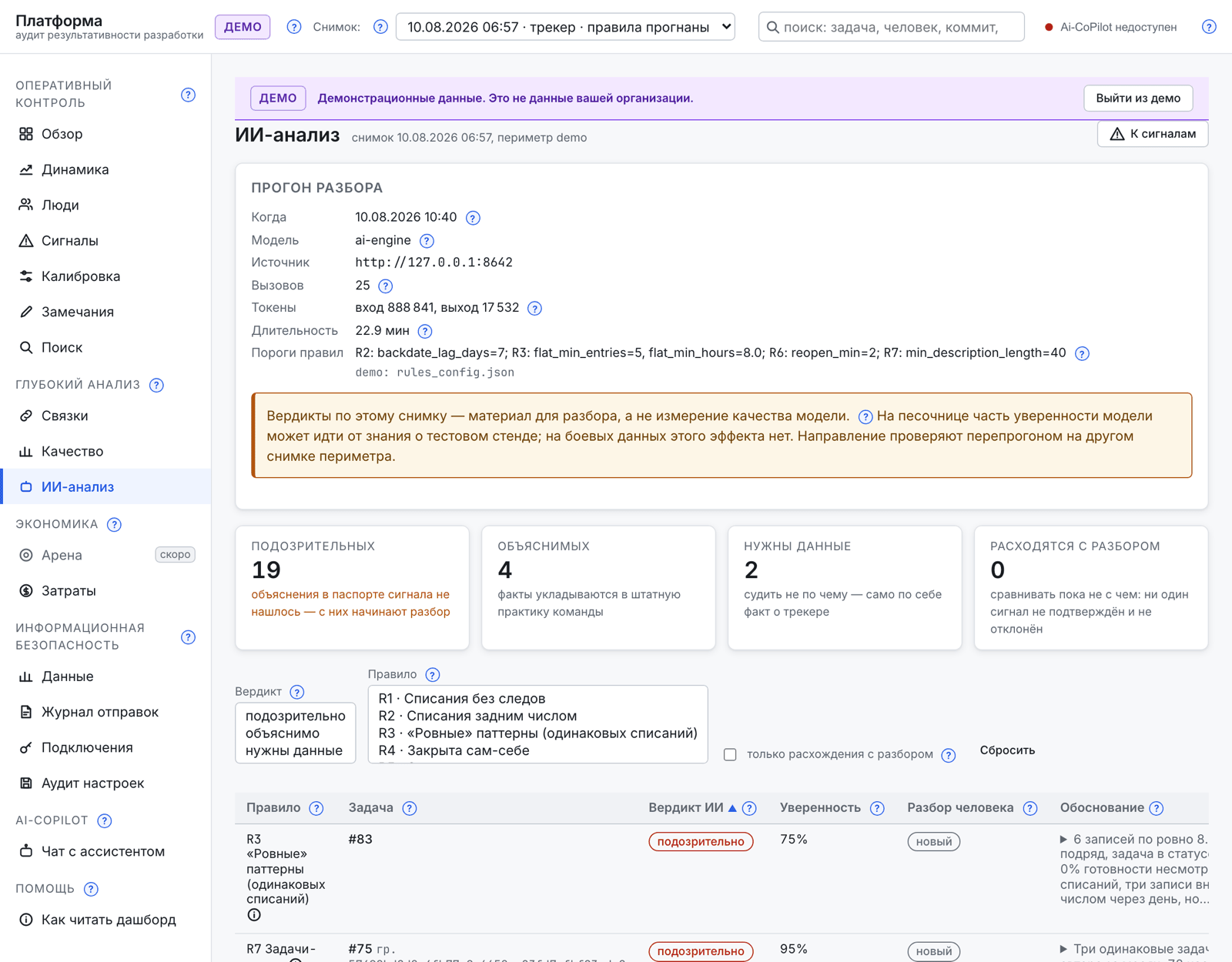Click the help icon next to Пороги правил
This screenshot has height=962, width=1232.
point(1082,354)
